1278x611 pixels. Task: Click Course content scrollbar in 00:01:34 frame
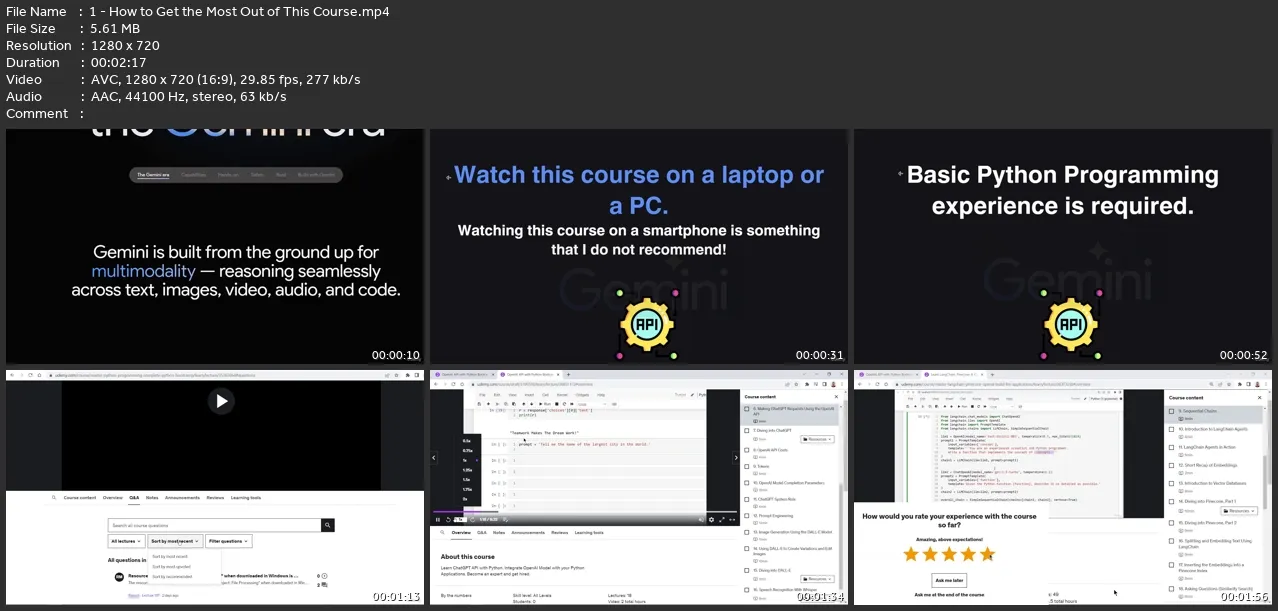tap(841, 537)
